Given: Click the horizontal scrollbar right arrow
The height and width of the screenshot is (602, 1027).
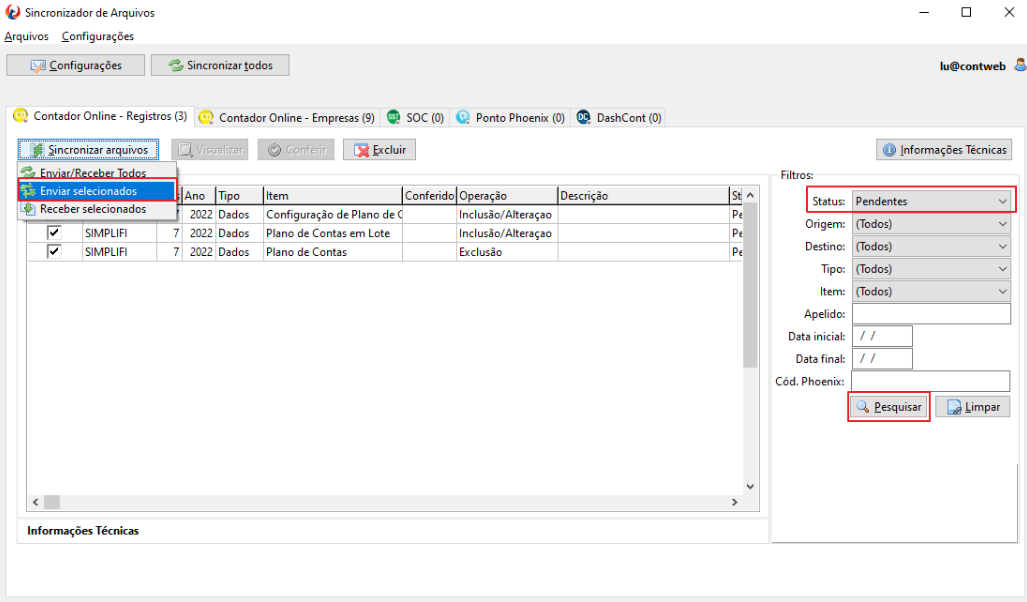Looking at the screenshot, I should point(735,502).
